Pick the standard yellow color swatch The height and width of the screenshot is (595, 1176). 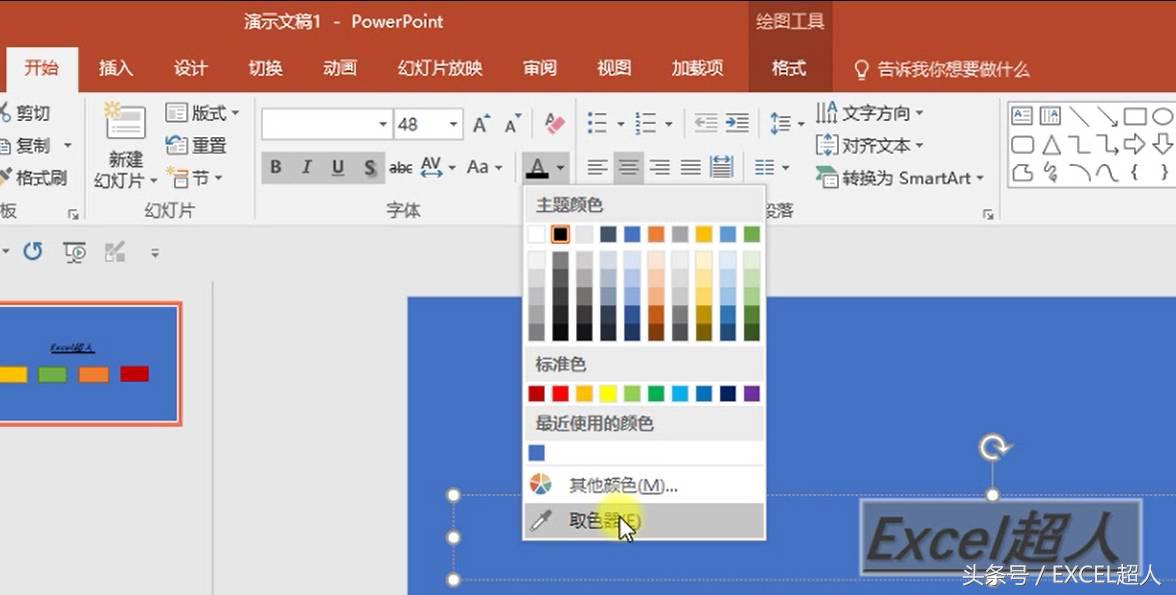608,393
